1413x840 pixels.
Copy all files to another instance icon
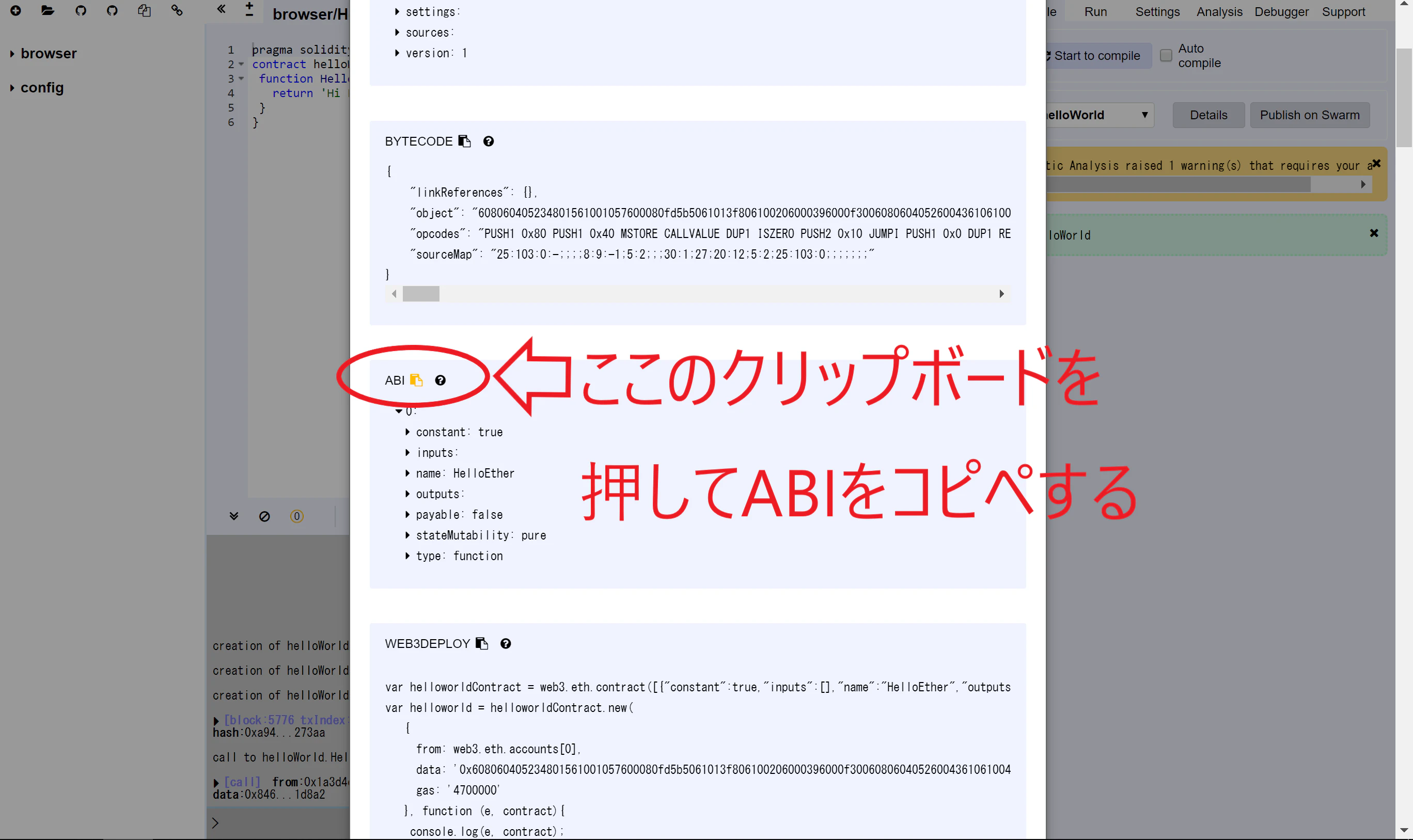point(145,10)
